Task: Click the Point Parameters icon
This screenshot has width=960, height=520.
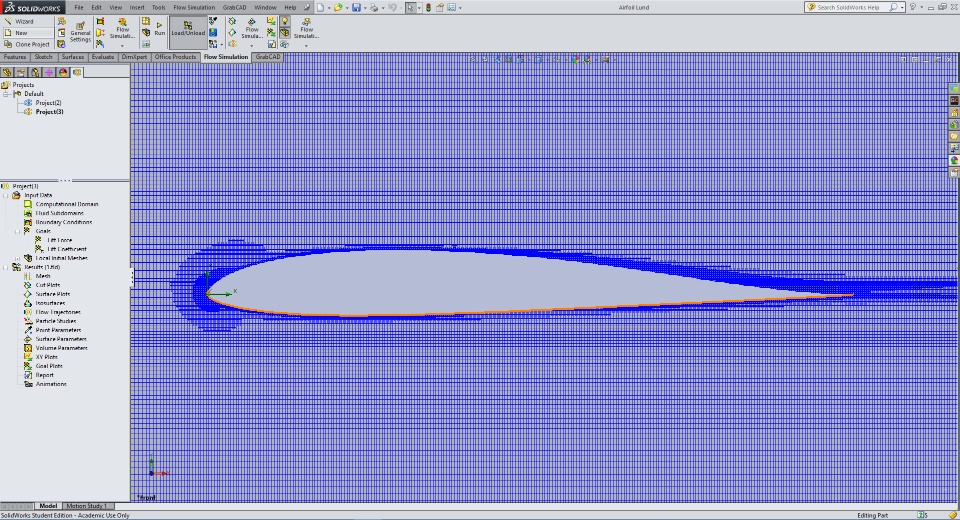Action: pos(28,330)
